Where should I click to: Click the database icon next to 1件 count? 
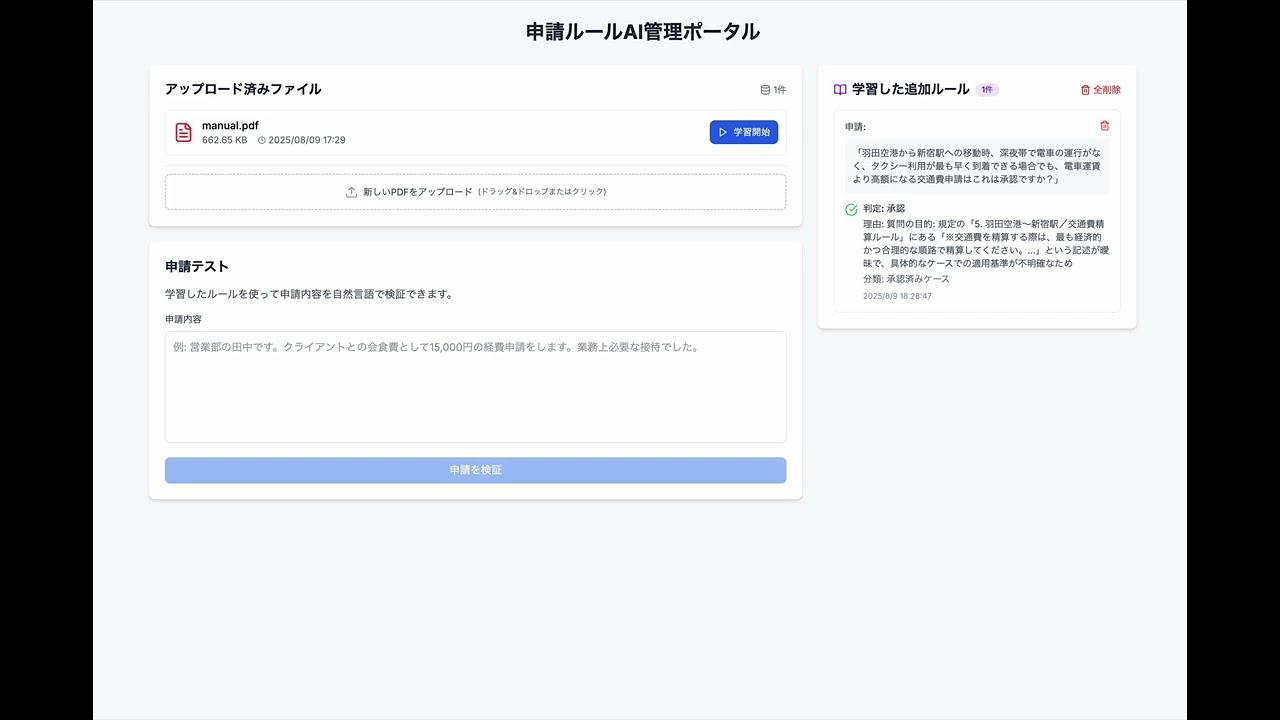coord(765,90)
